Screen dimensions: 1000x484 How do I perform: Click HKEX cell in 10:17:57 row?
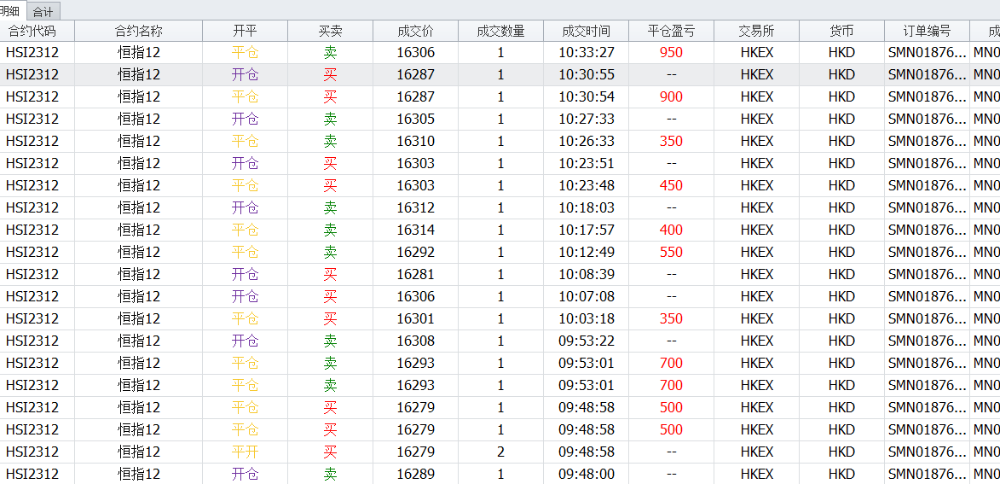(756, 230)
